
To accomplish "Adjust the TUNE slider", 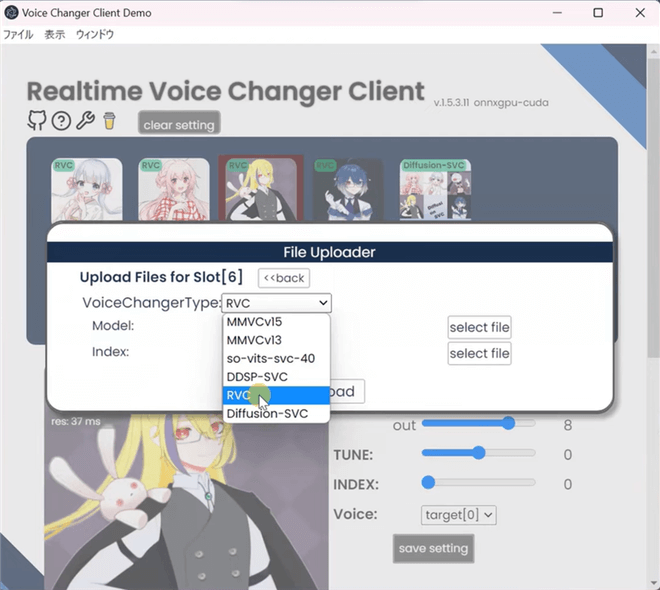I will [x=479, y=453].
